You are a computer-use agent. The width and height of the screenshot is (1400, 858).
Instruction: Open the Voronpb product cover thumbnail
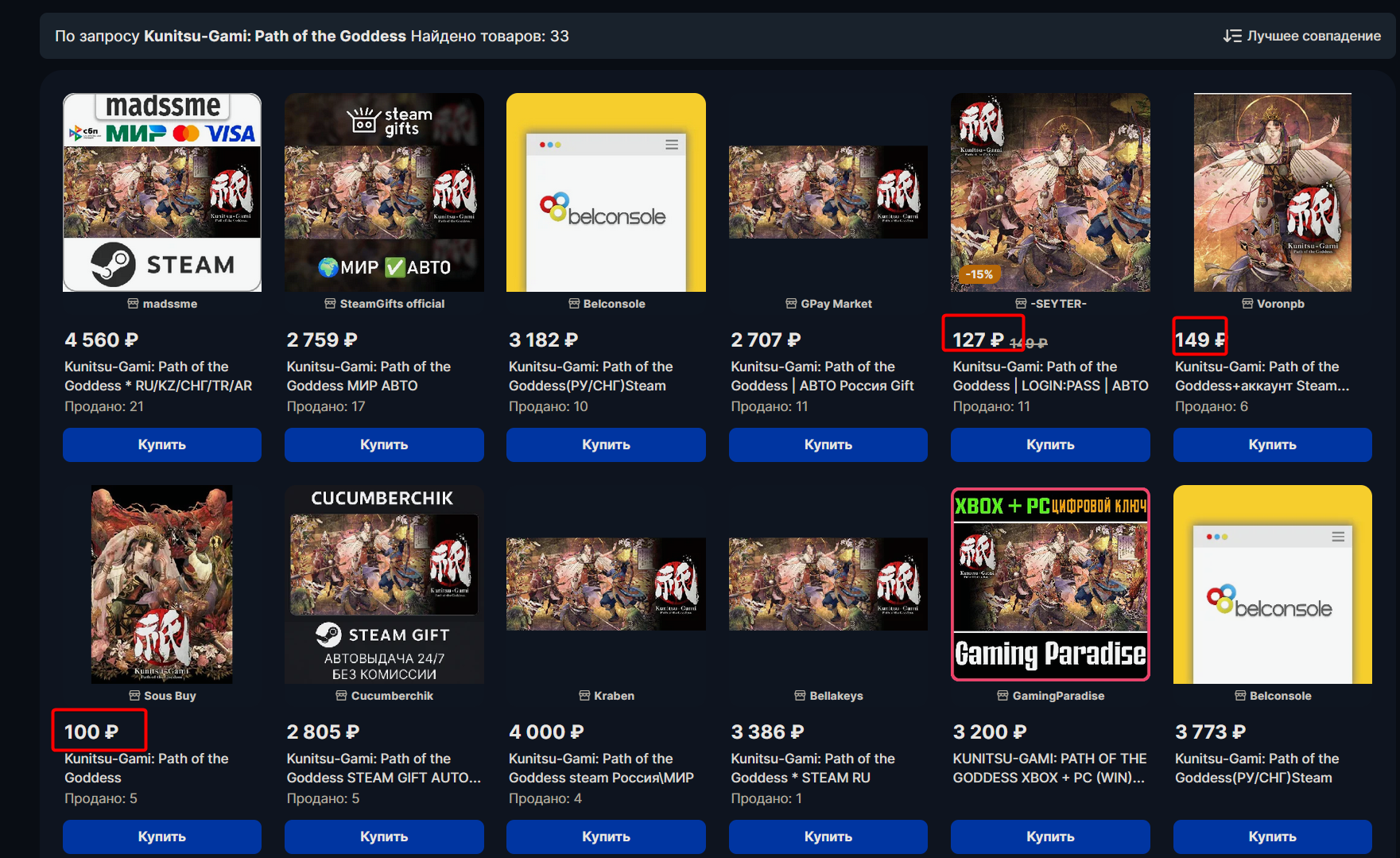pyautogui.click(x=1273, y=192)
